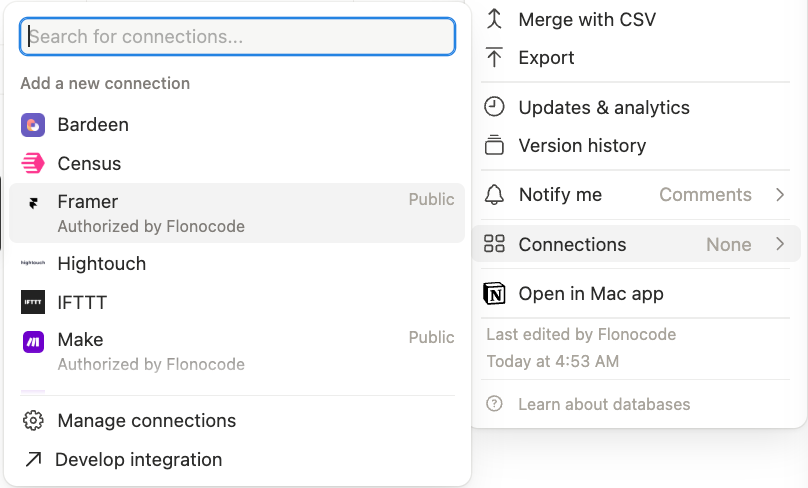Open the Develop integration link
808x488 pixels.
237,459
